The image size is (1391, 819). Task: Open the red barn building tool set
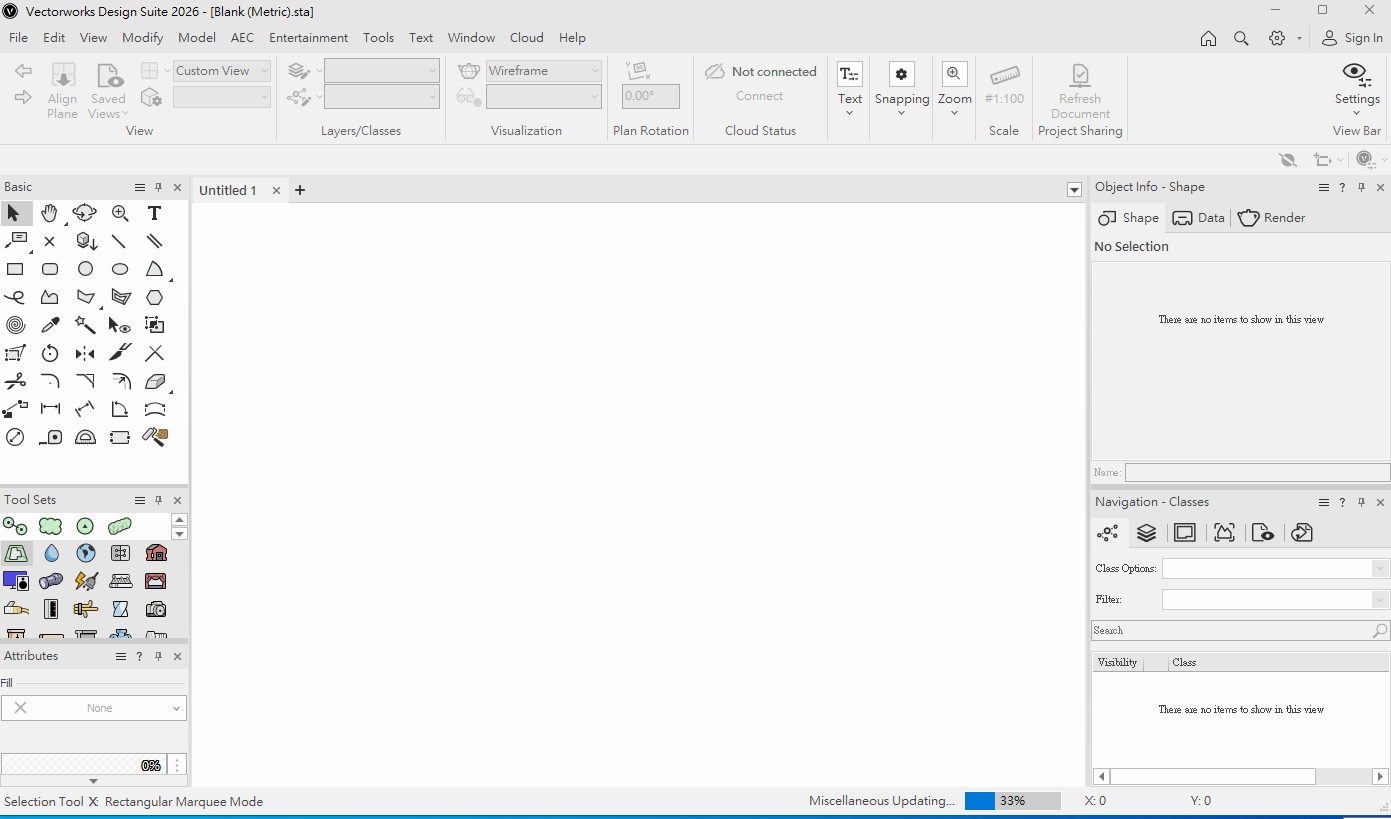click(x=156, y=553)
